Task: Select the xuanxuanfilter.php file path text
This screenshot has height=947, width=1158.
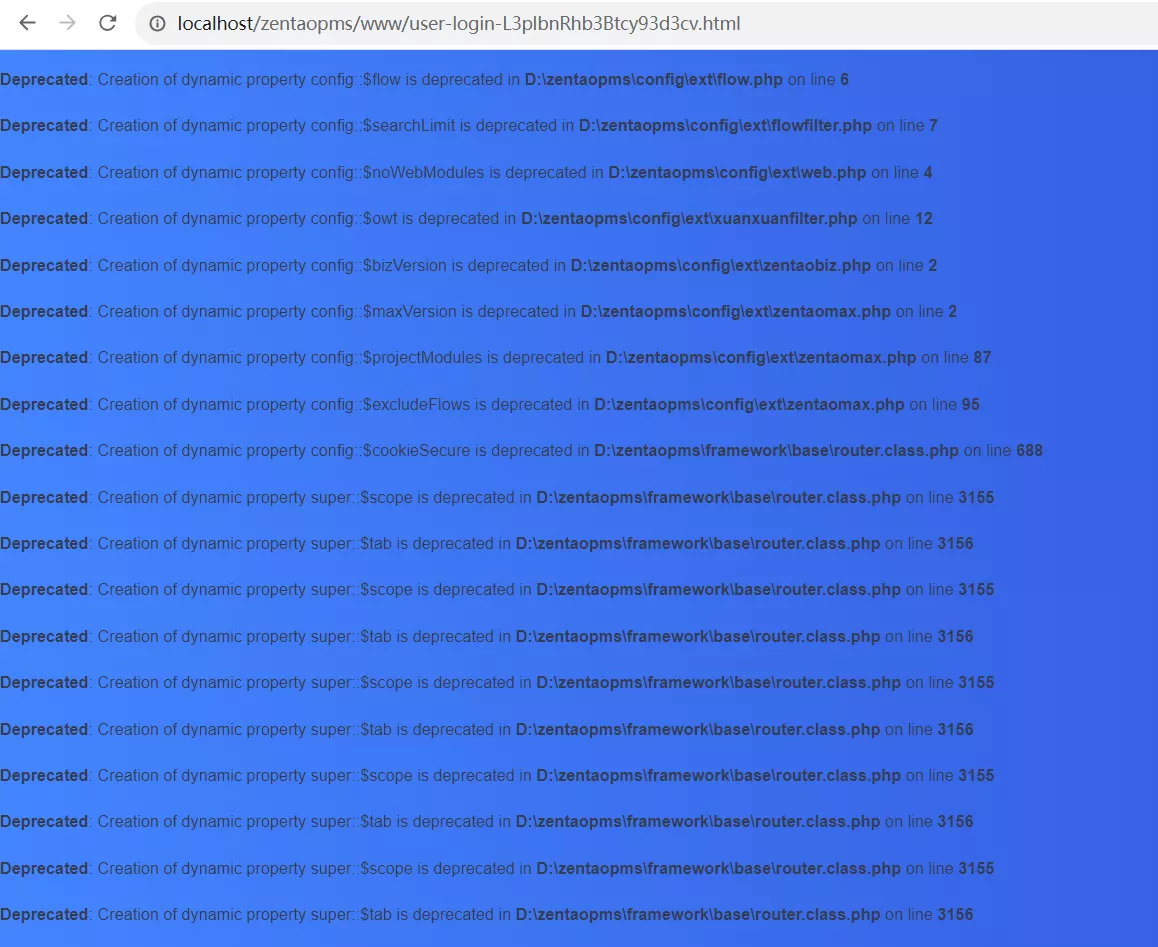Action: coord(689,219)
